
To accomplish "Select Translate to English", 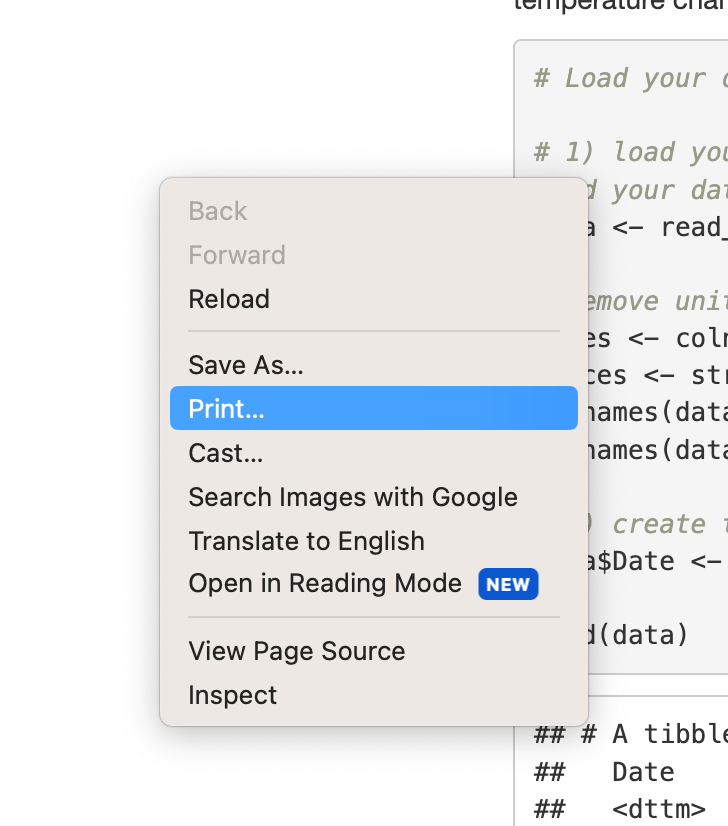I will click(306, 541).
